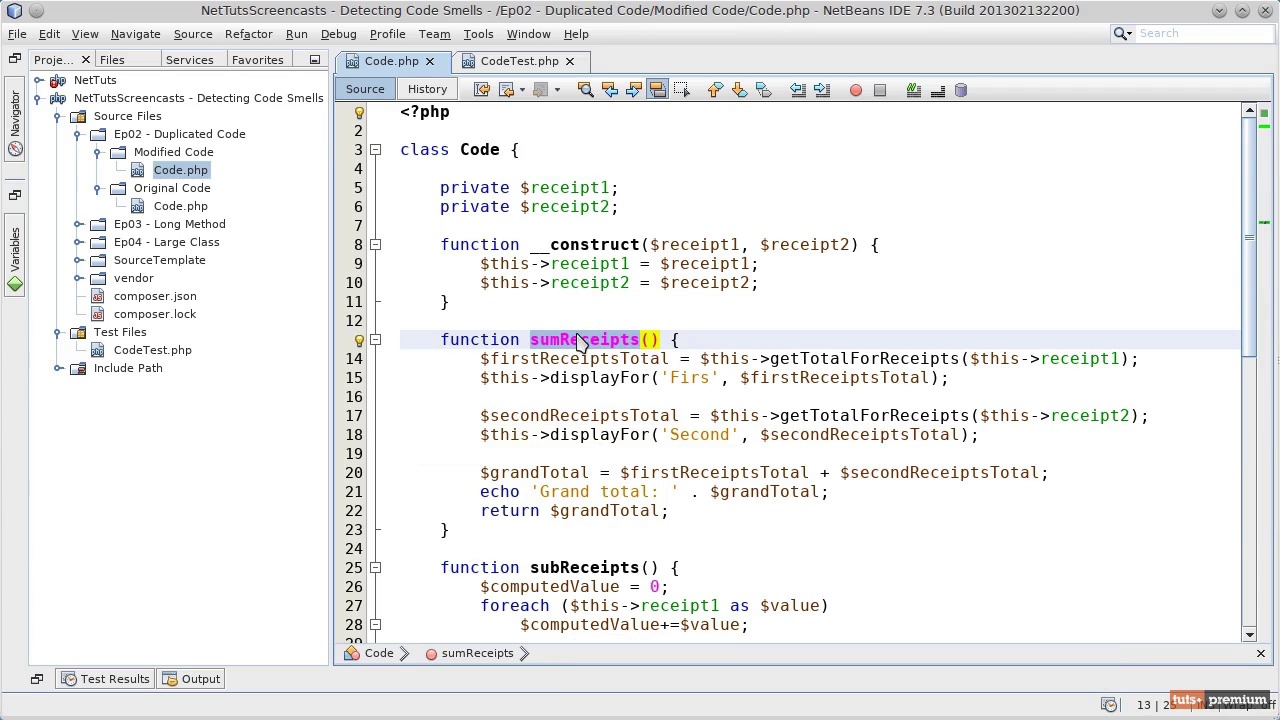
Task: Click the Shift Line Left icon
Action: tap(798, 90)
